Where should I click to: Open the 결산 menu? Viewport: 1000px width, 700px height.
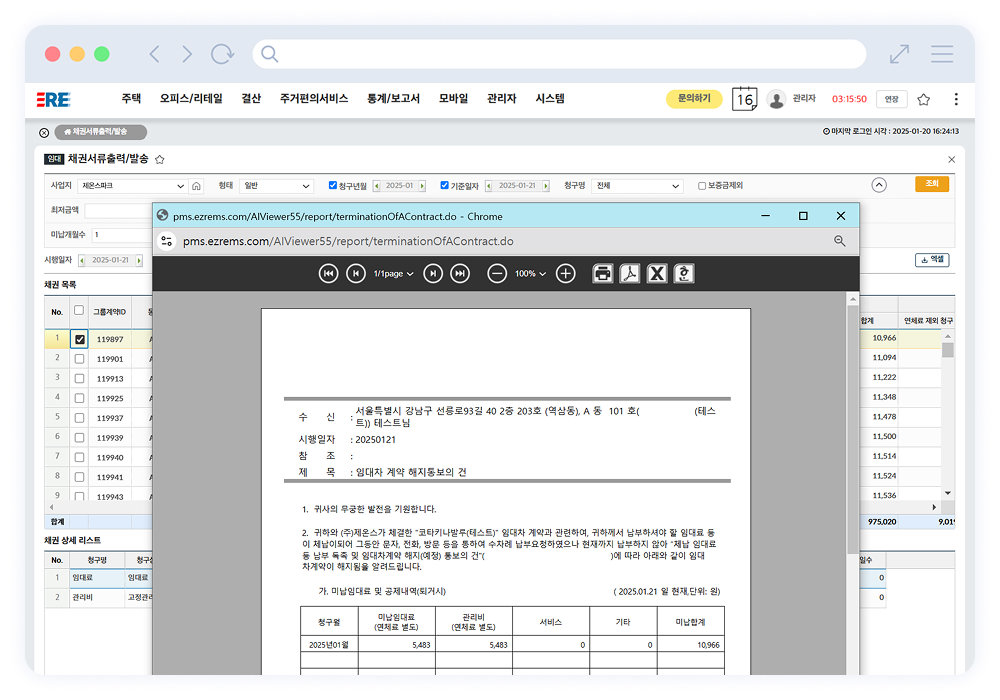click(x=251, y=99)
